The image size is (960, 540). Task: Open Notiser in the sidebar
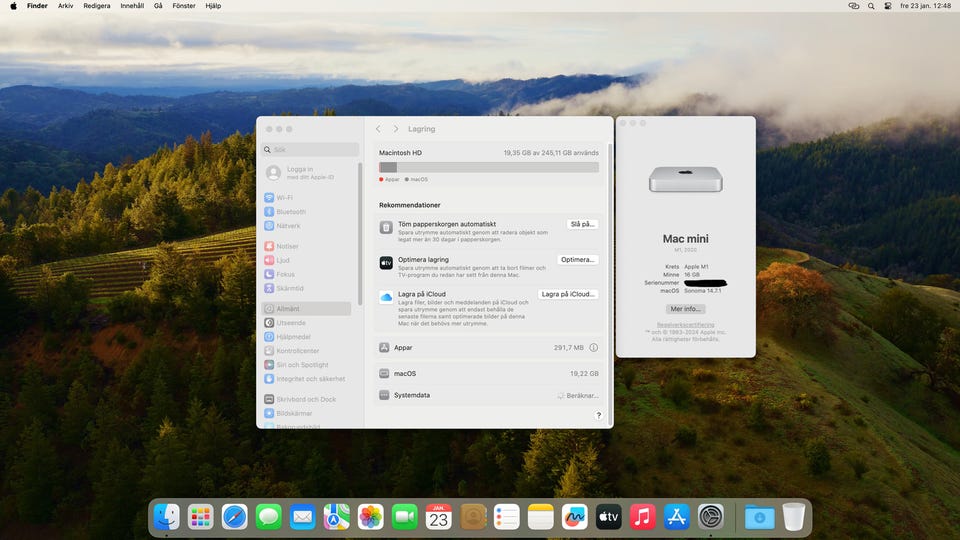(x=287, y=246)
